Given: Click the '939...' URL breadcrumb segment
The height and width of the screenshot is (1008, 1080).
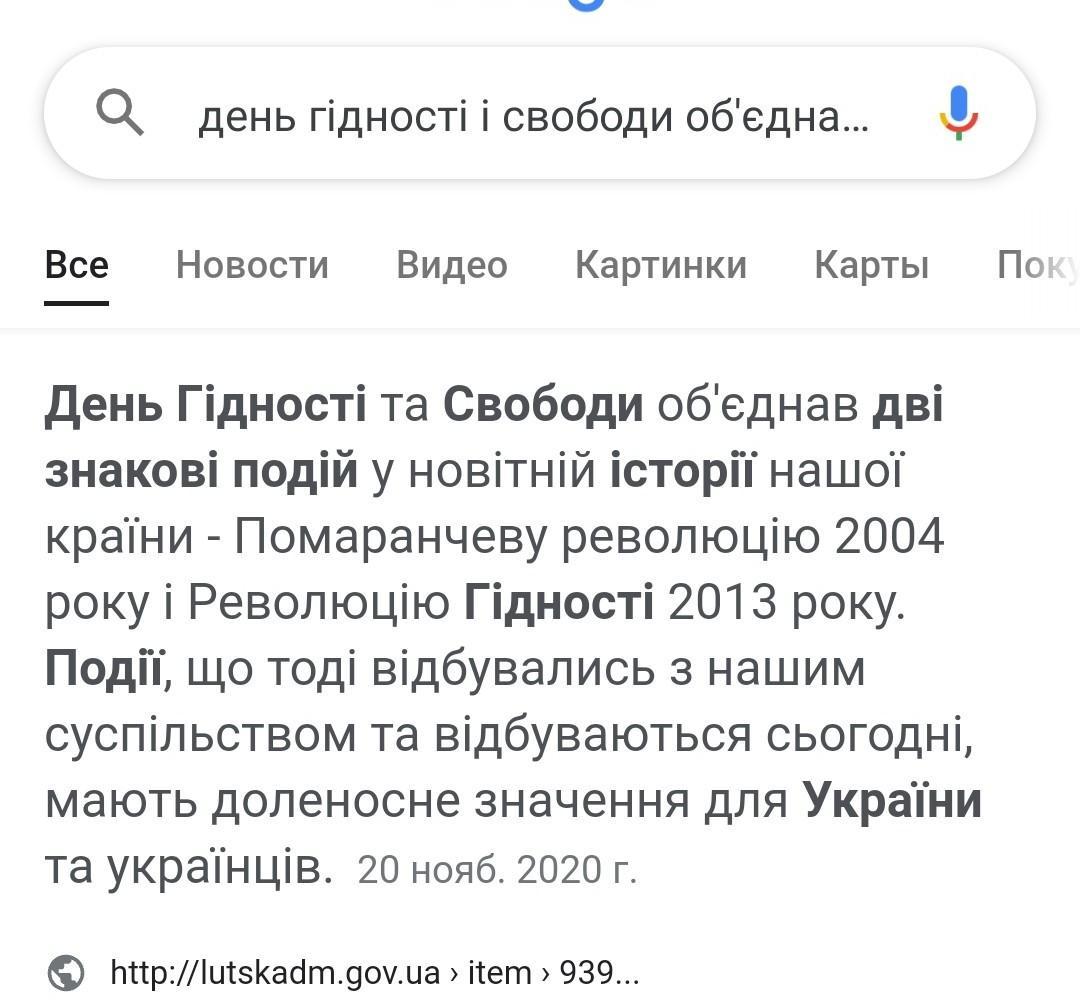Looking at the screenshot, I should (598, 972).
